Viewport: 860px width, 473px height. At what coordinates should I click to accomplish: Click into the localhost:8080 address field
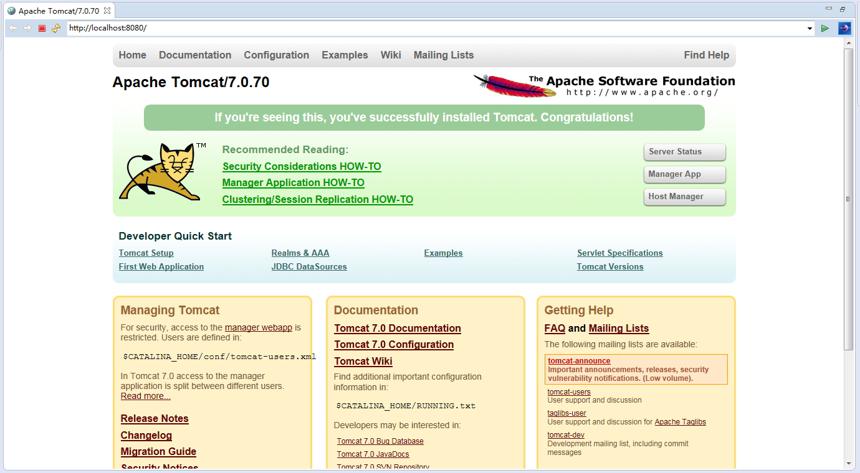[x=436, y=28]
